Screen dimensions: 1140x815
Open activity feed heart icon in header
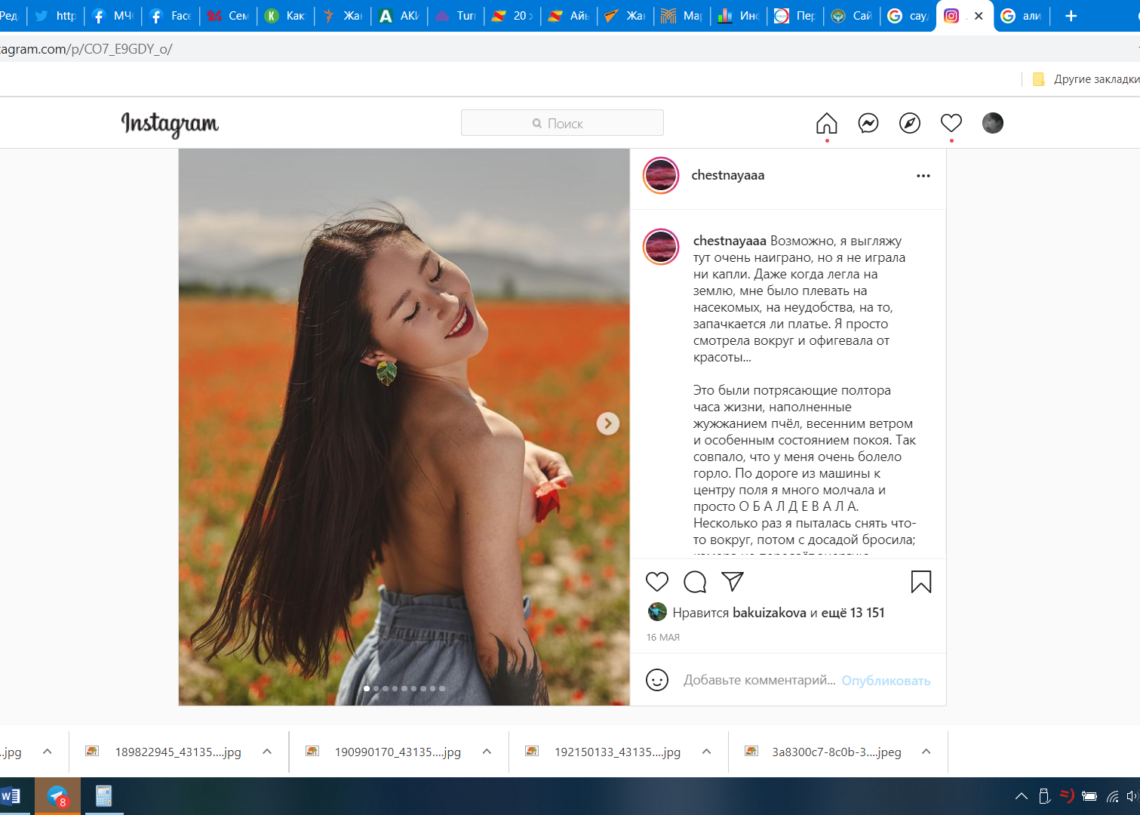click(x=951, y=123)
